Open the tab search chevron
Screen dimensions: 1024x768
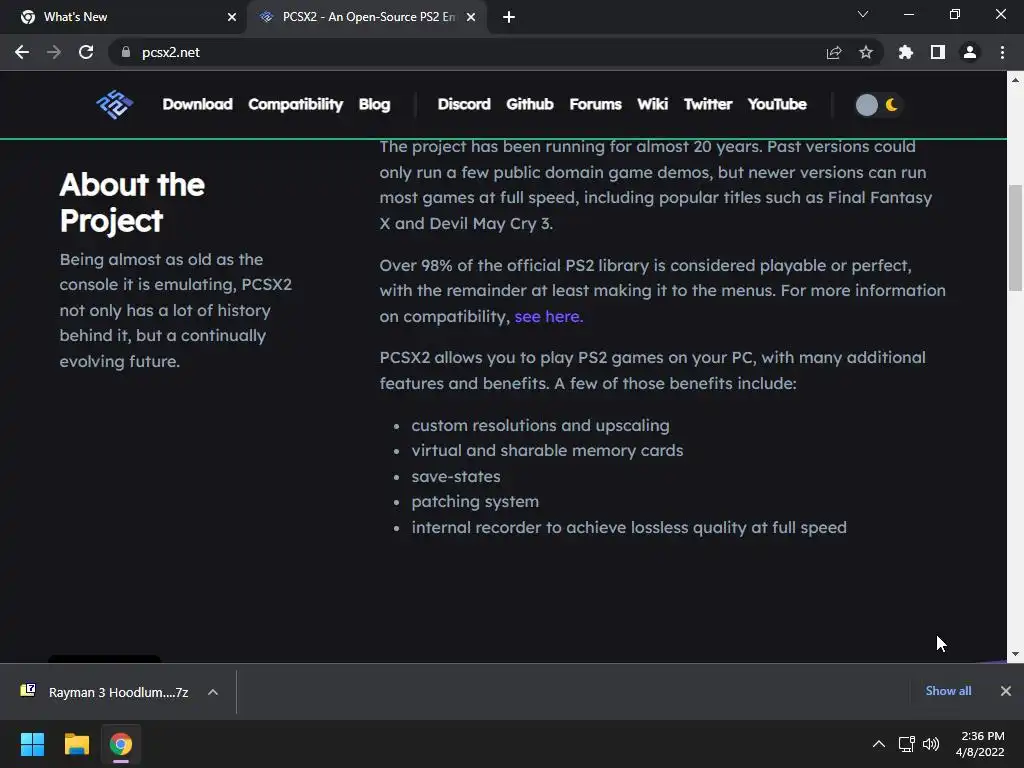pyautogui.click(x=863, y=14)
